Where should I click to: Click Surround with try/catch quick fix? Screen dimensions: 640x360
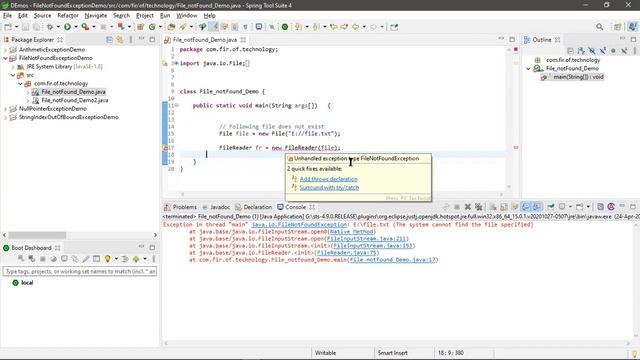click(329, 188)
